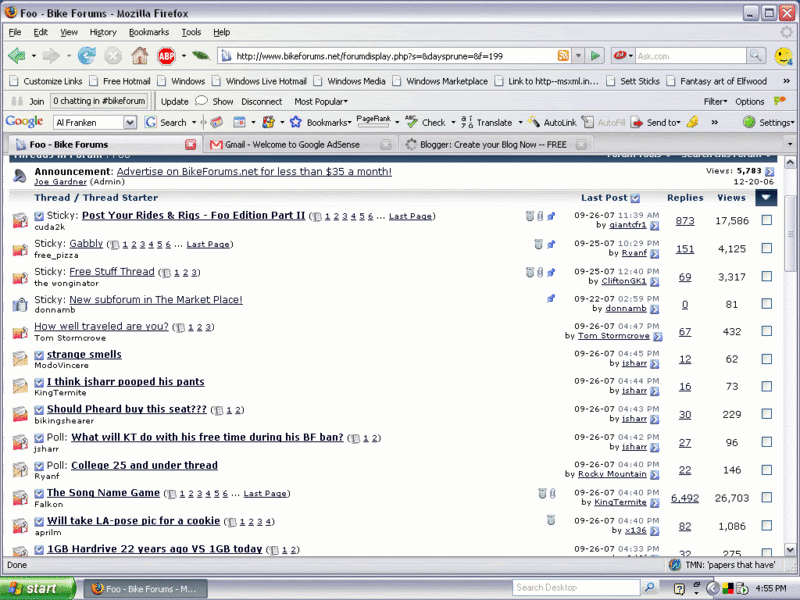Click the 6,492 replies count link
The width and height of the screenshot is (800, 600).
[x=685, y=498]
